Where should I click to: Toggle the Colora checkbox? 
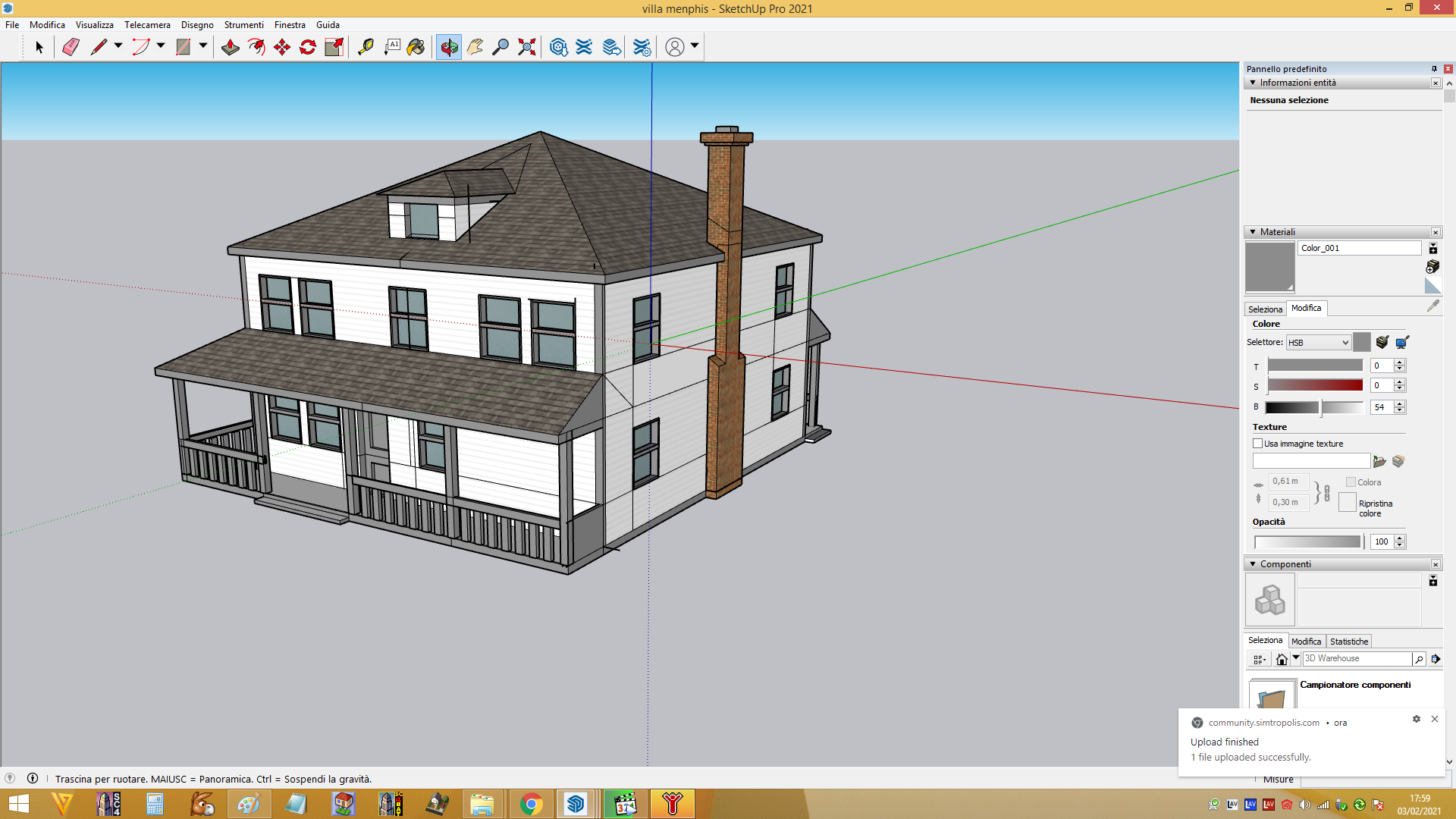1351,482
